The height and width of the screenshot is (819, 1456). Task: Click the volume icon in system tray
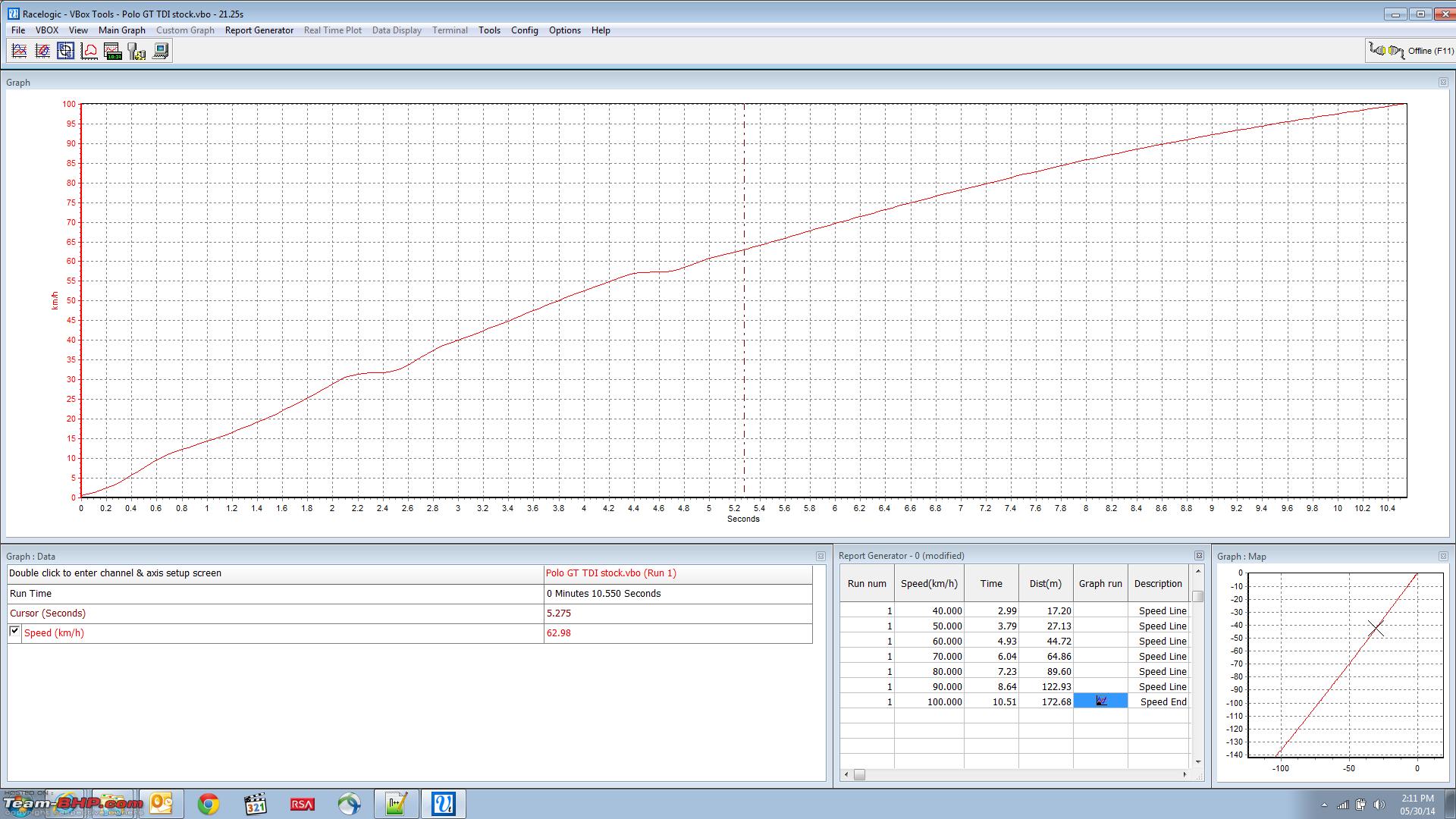1379,805
